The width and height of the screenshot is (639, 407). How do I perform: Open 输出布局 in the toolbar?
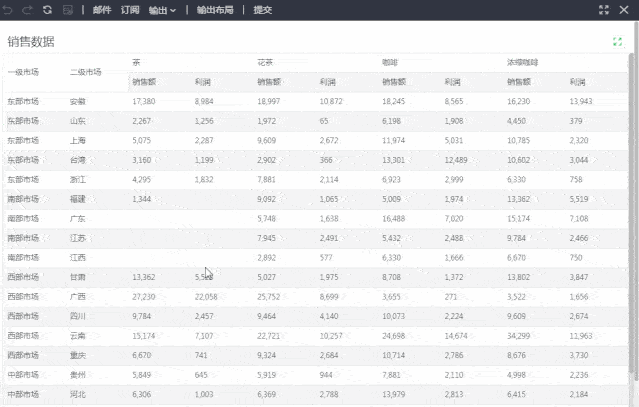tap(215, 10)
